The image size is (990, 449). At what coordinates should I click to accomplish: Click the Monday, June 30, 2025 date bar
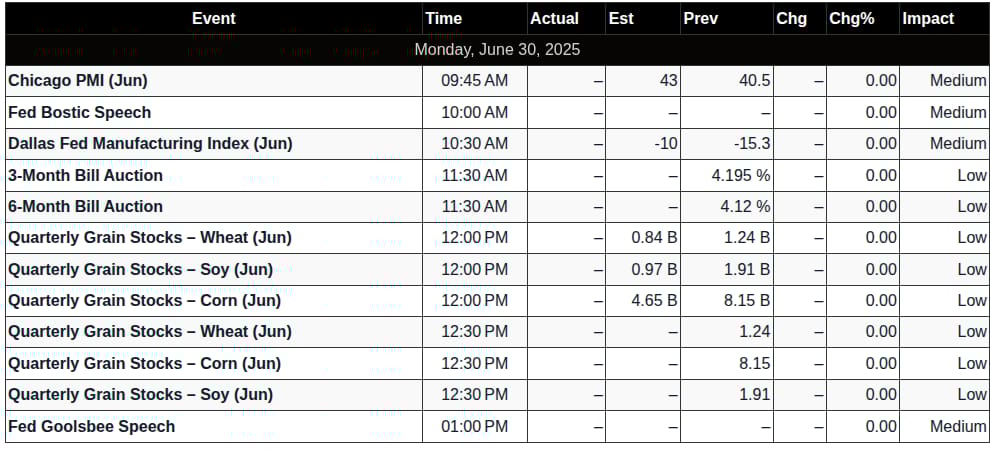pyautogui.click(x=496, y=50)
